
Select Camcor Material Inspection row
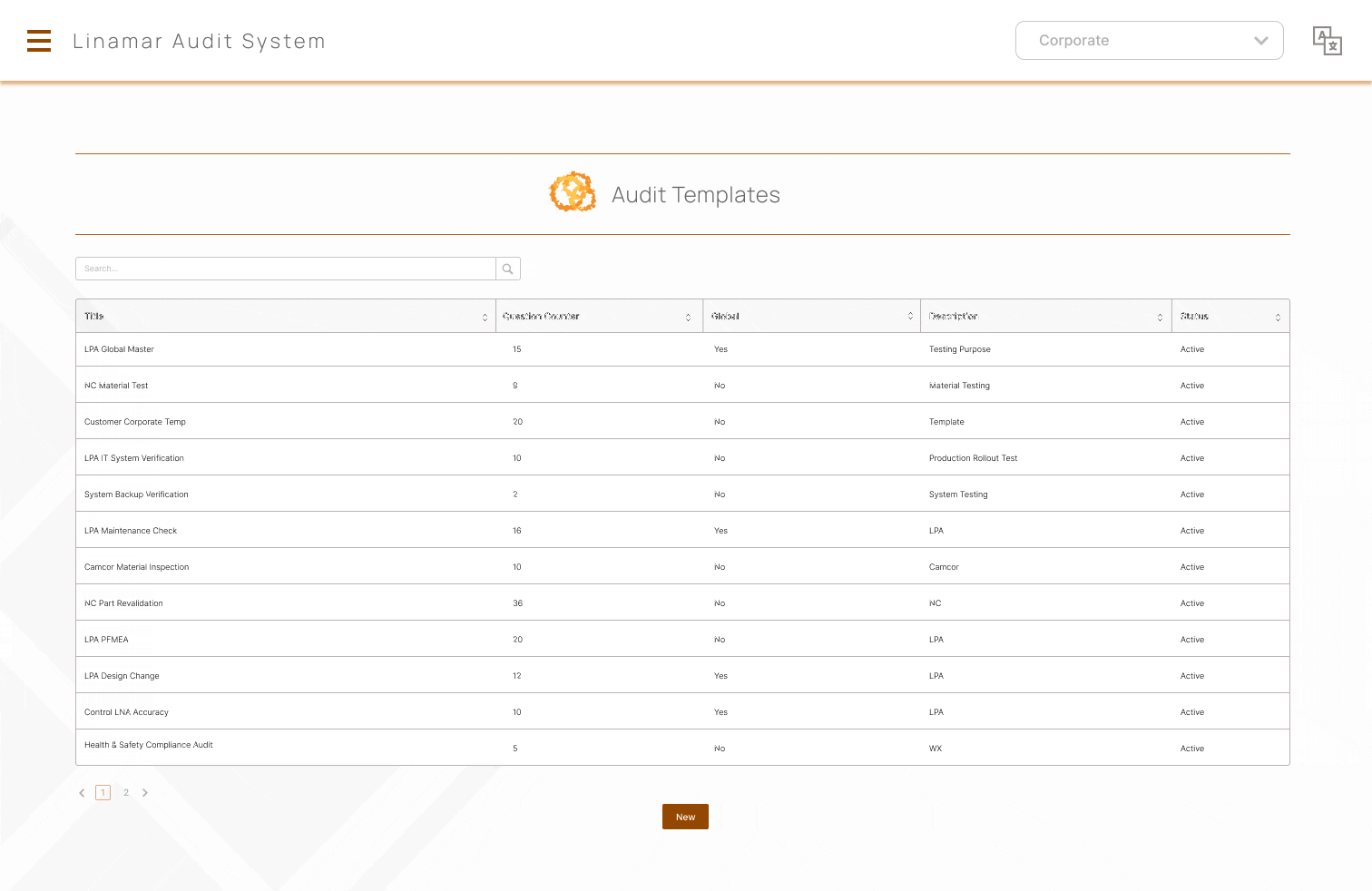tap(682, 566)
